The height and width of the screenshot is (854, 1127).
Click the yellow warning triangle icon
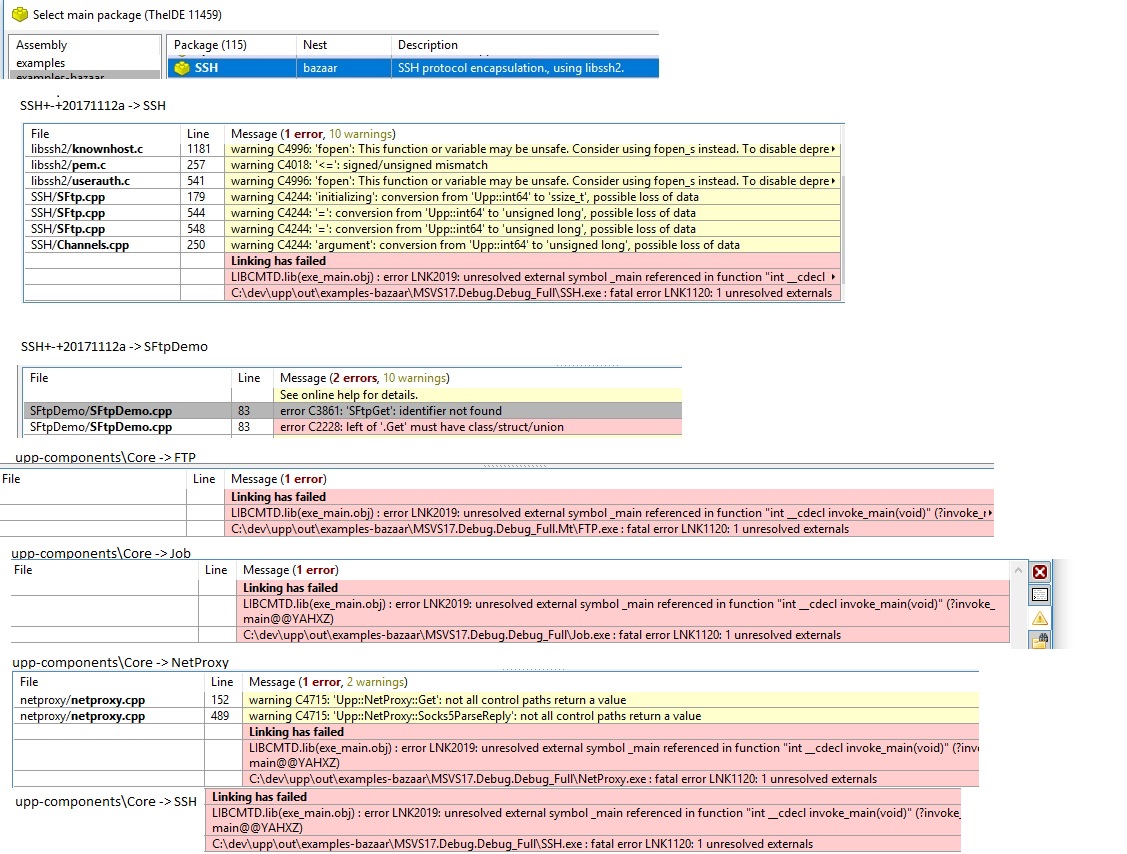[x=1039, y=618]
